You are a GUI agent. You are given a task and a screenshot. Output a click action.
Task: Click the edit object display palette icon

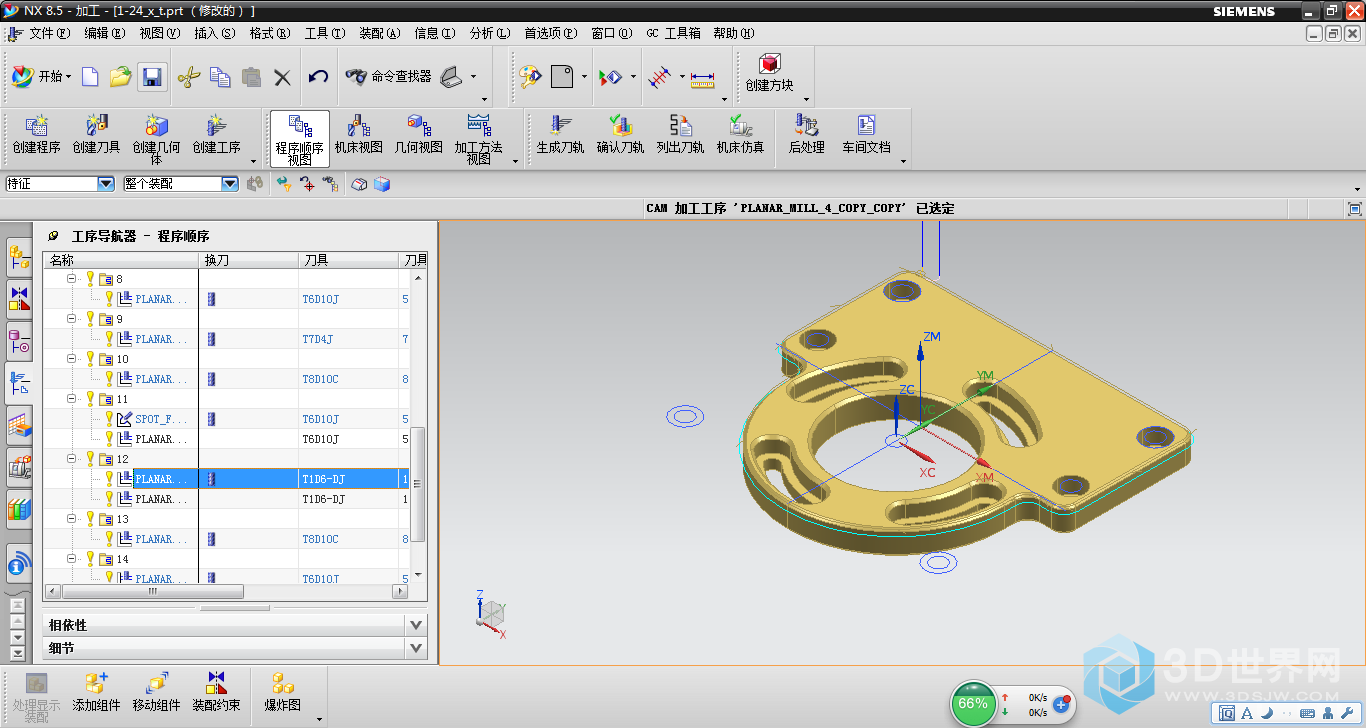[x=529, y=76]
